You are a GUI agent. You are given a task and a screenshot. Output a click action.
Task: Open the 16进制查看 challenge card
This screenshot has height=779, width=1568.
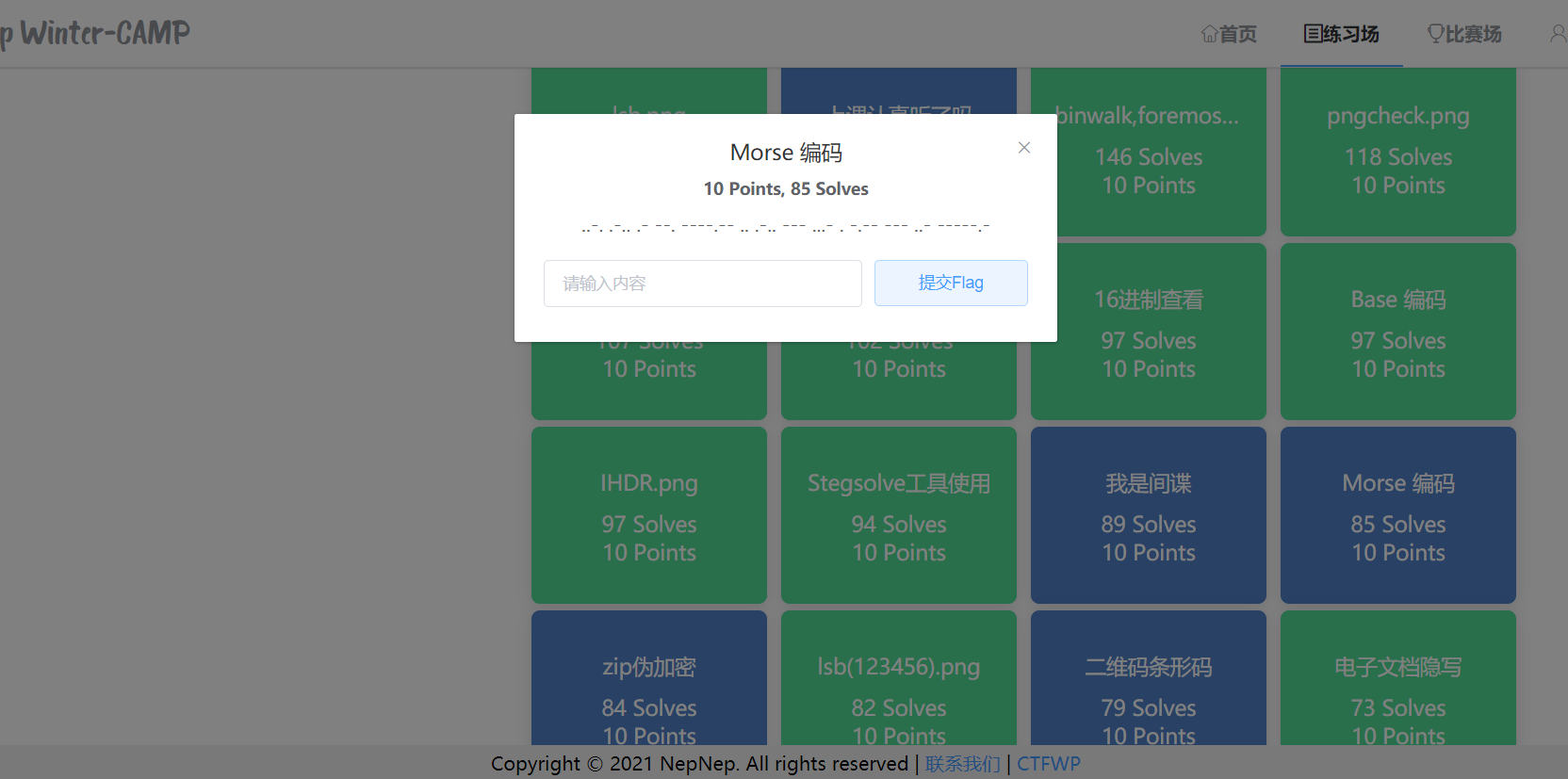point(1148,332)
